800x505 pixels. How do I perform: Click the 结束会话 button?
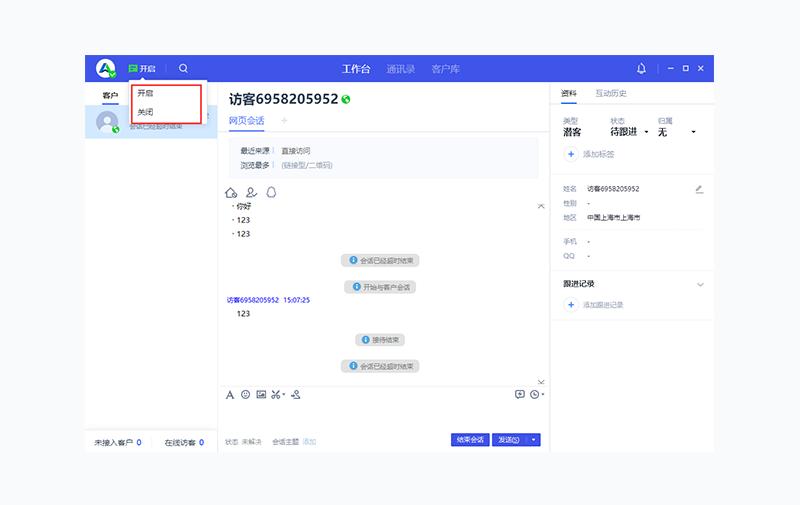click(x=470, y=440)
